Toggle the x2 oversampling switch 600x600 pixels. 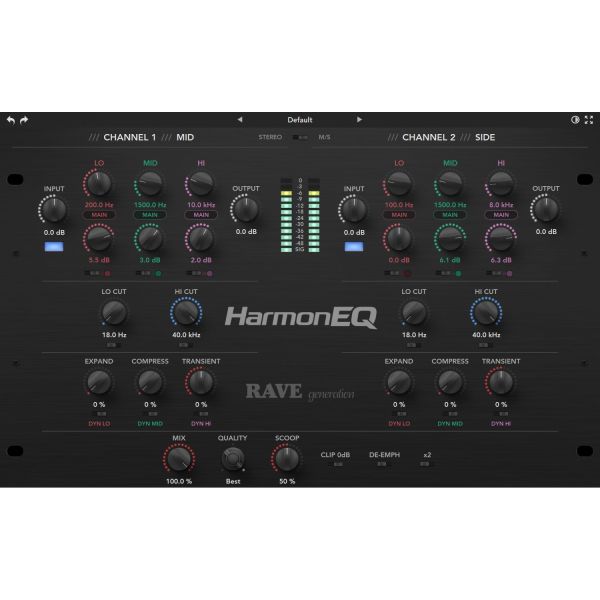[x=427, y=464]
